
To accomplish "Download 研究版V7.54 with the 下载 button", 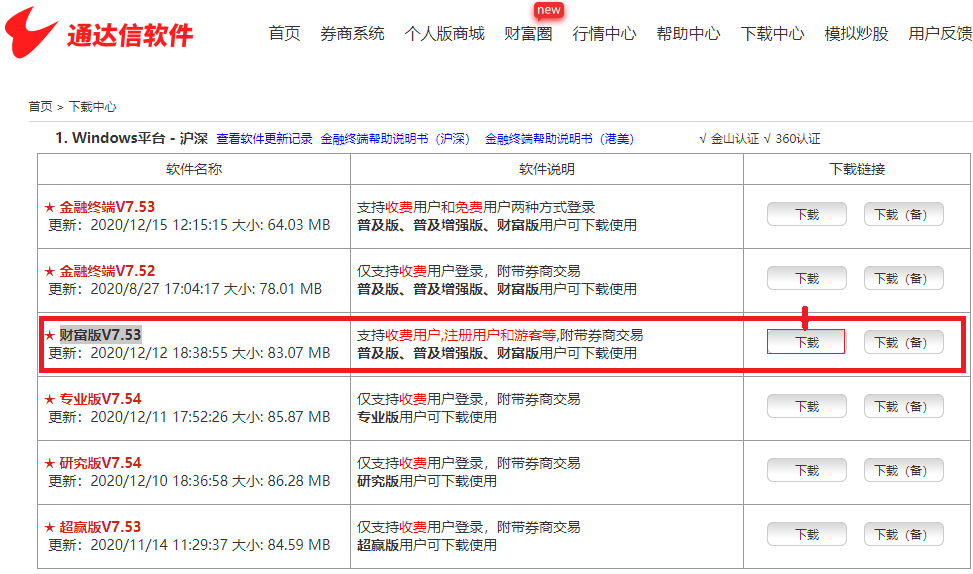I will pos(807,470).
